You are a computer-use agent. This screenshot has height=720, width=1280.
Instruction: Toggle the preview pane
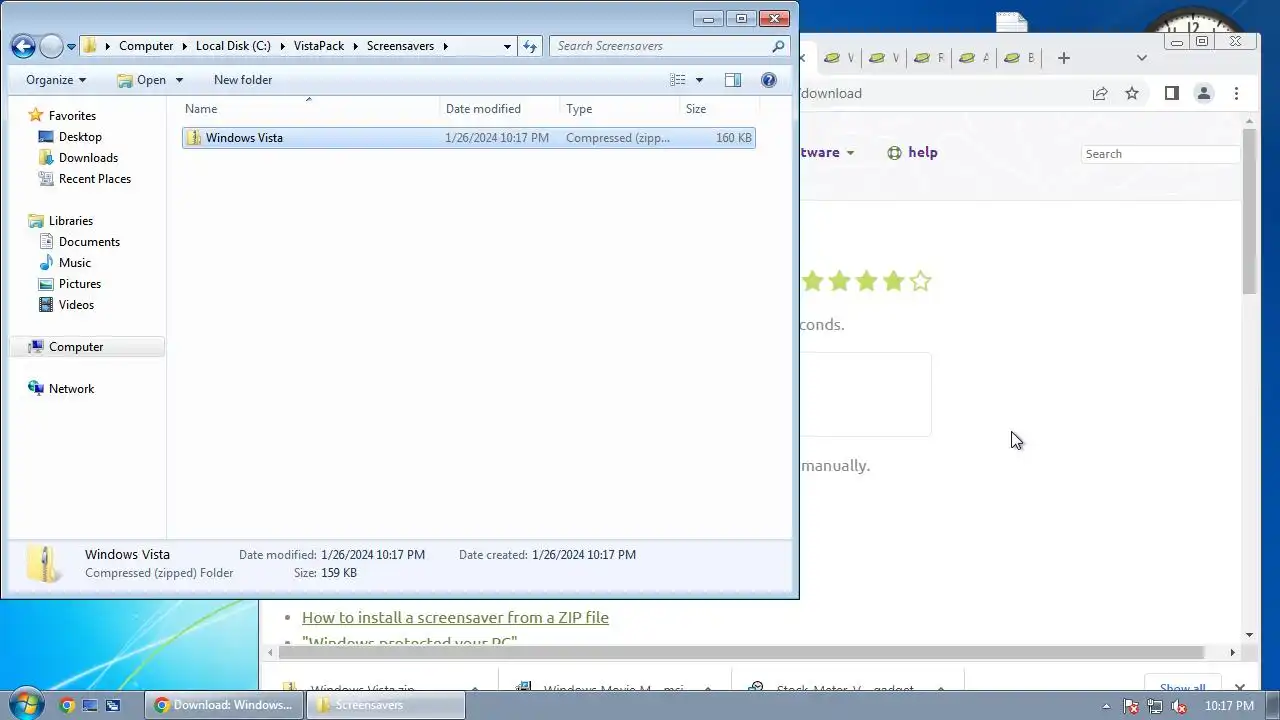[x=733, y=80]
